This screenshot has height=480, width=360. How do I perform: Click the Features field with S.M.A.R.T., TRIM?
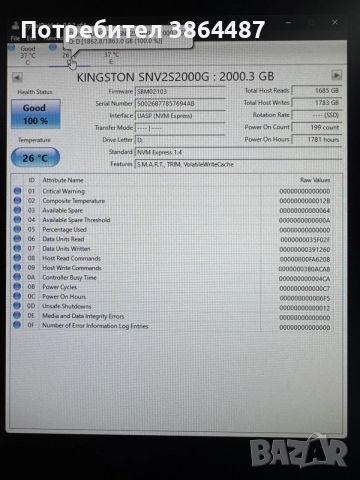[x=238, y=164]
